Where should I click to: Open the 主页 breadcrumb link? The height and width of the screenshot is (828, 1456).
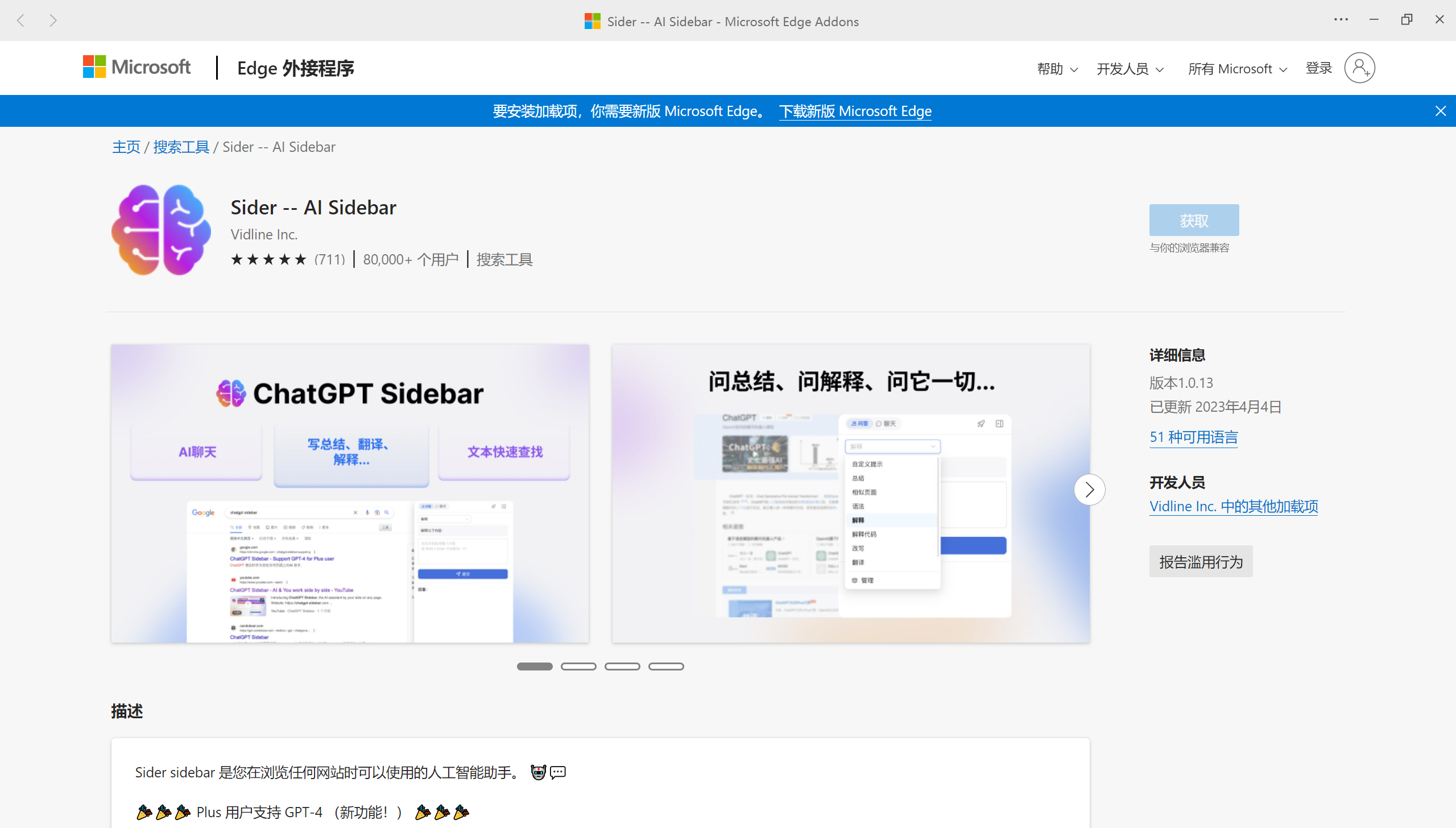coord(126,147)
